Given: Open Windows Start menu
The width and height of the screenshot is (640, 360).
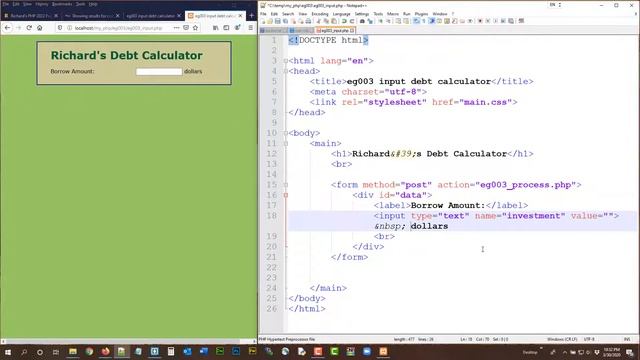Looking at the screenshot, I should point(8,352).
